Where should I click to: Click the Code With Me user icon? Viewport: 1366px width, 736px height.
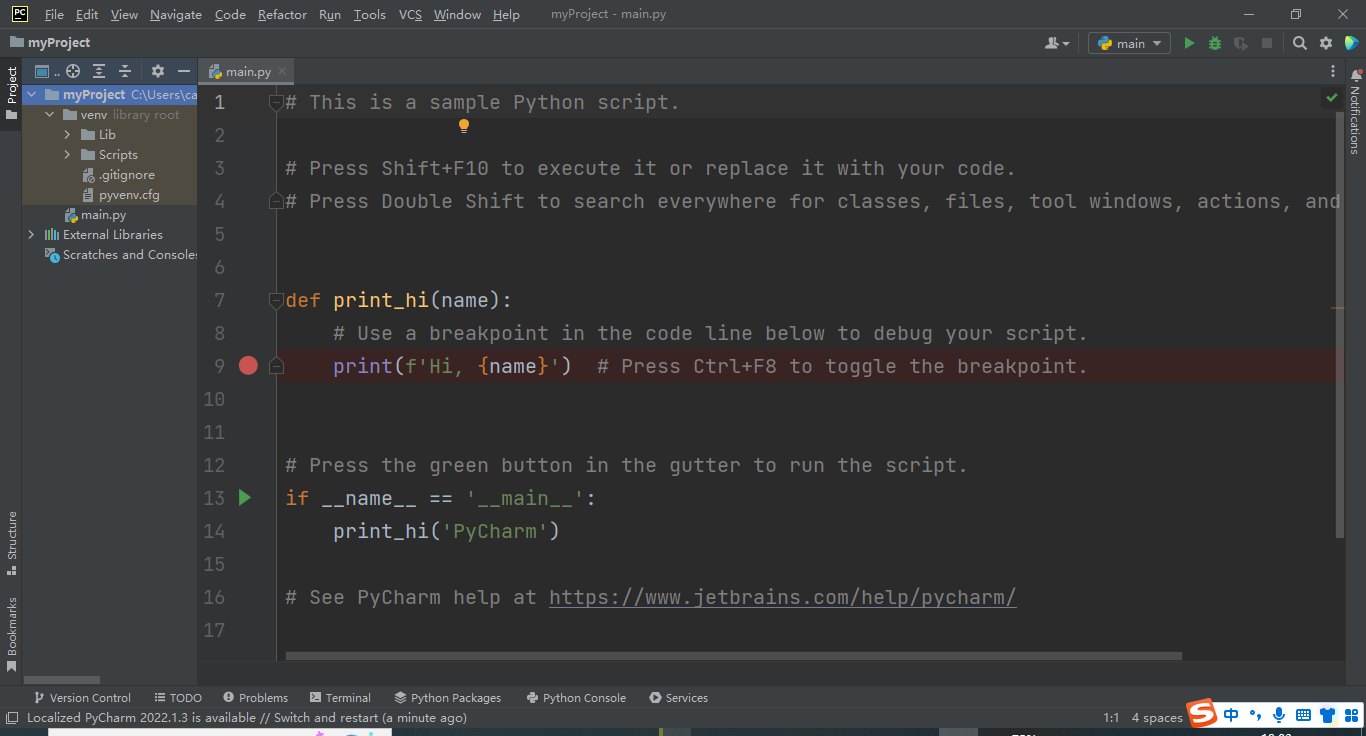tap(1057, 43)
